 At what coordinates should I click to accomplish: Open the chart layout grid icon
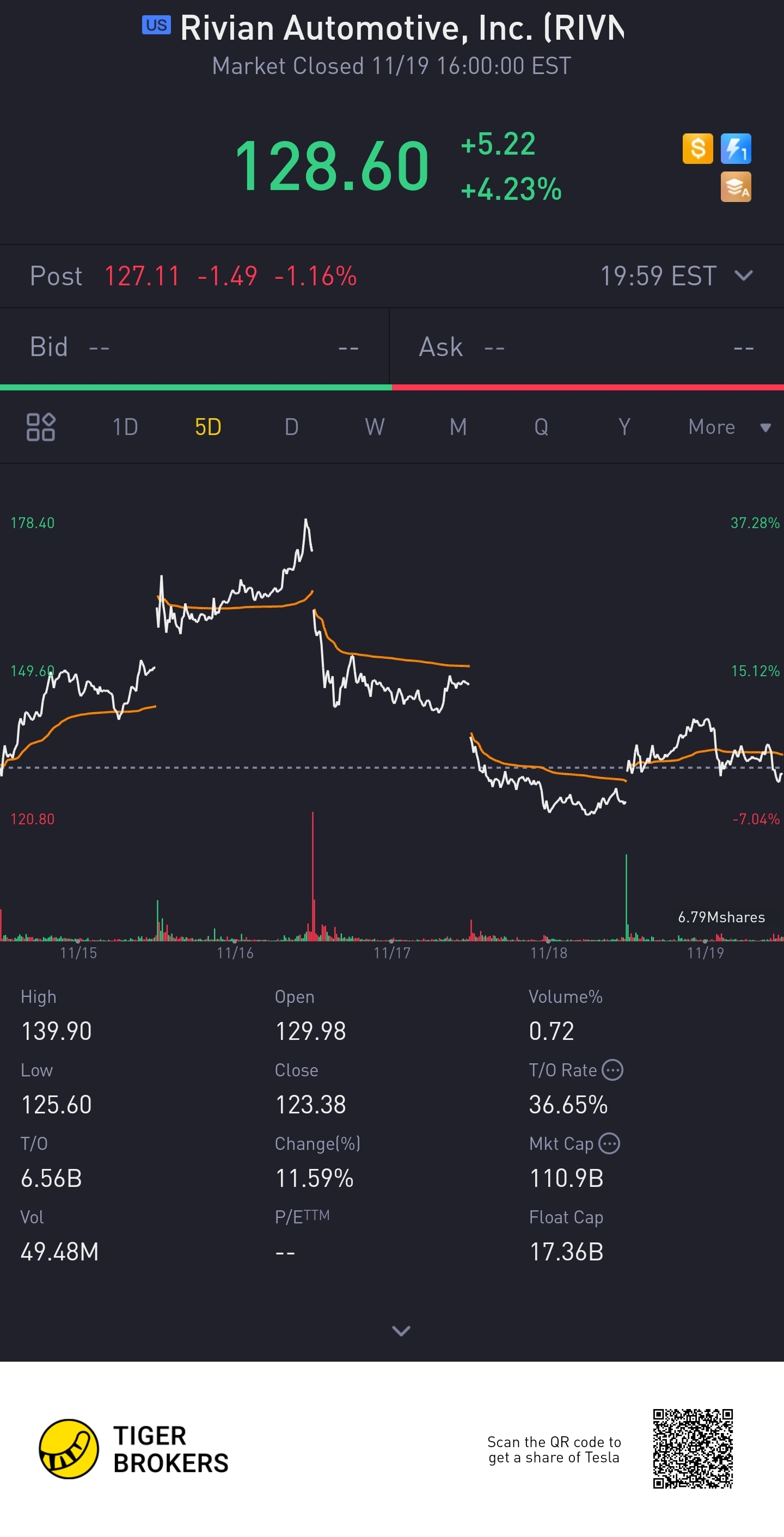[41, 427]
